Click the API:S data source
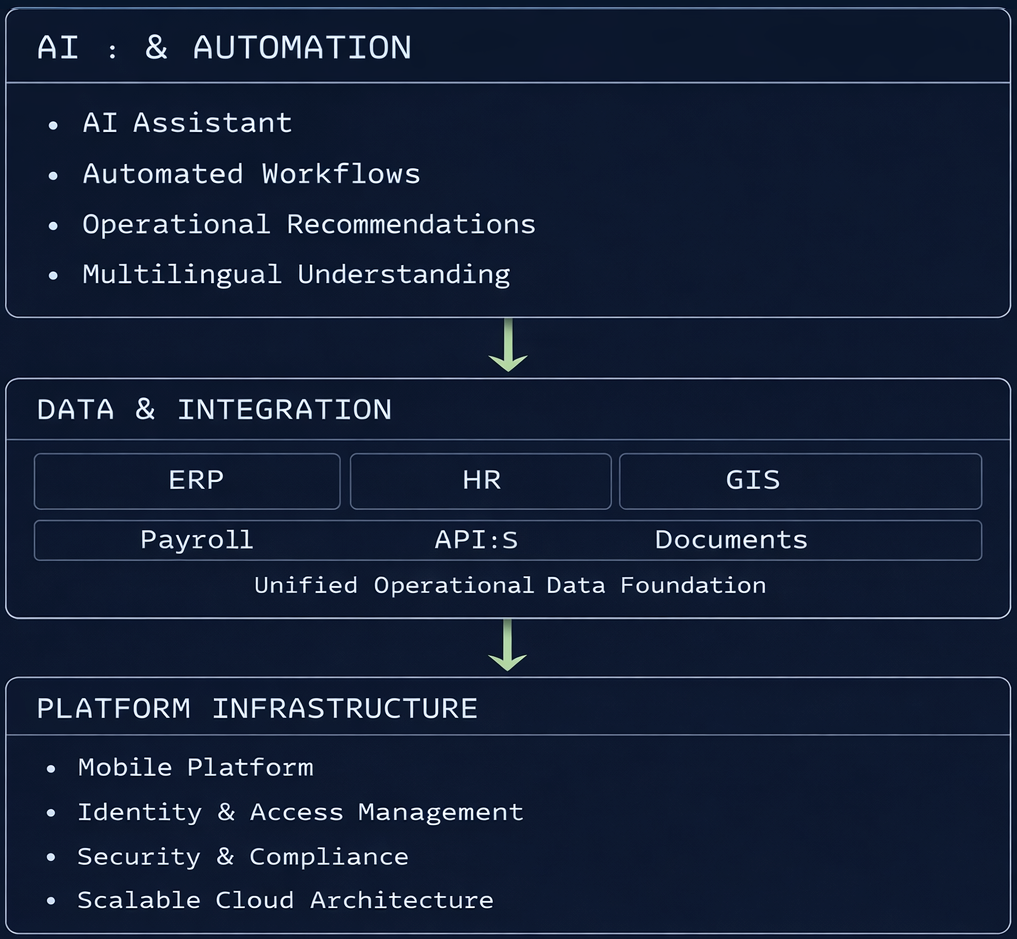The width and height of the screenshot is (1017, 939). coord(477,540)
